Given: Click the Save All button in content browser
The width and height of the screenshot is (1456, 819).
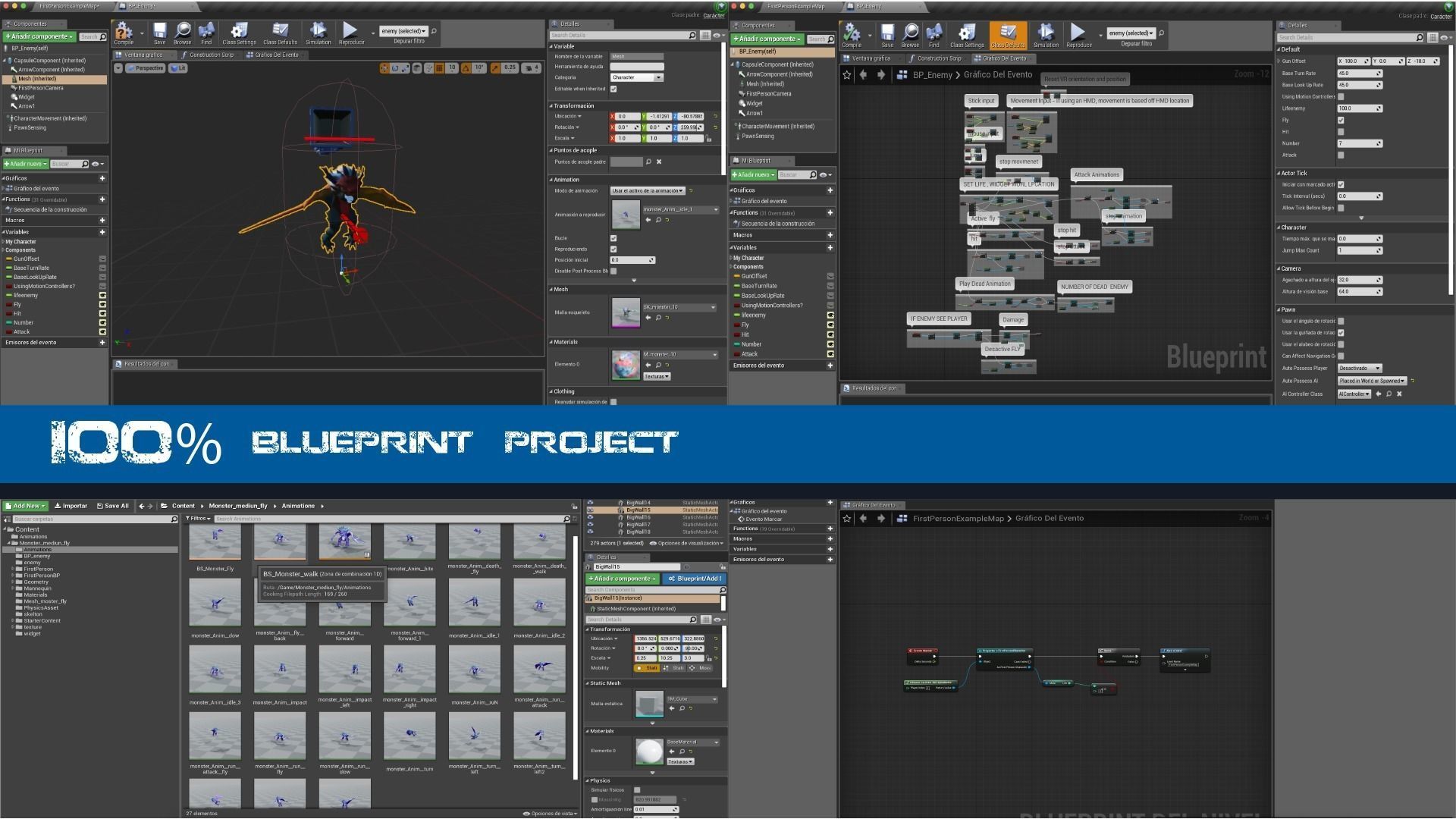Looking at the screenshot, I should [114, 506].
